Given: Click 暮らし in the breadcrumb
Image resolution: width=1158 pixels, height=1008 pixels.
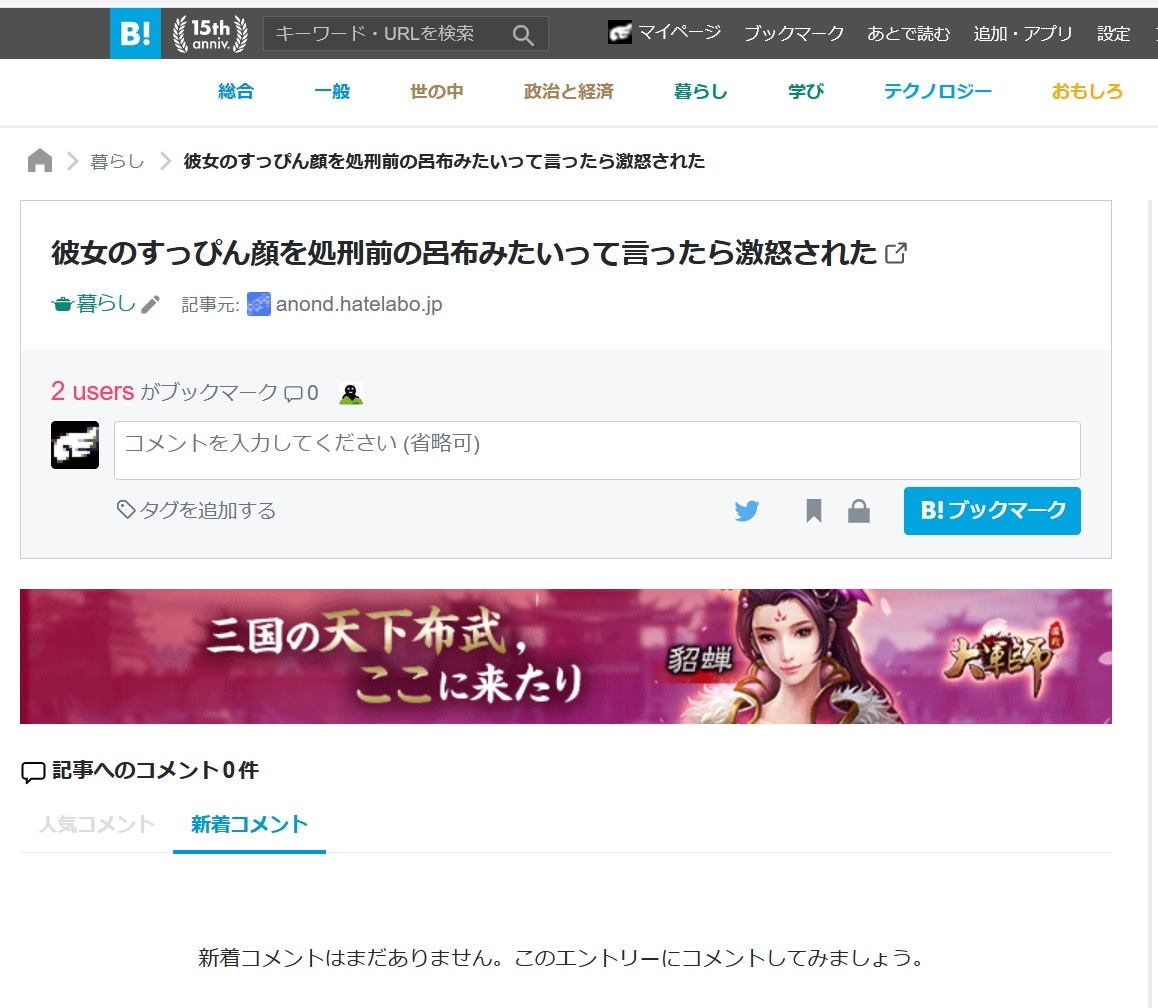Looking at the screenshot, I should 117,161.
